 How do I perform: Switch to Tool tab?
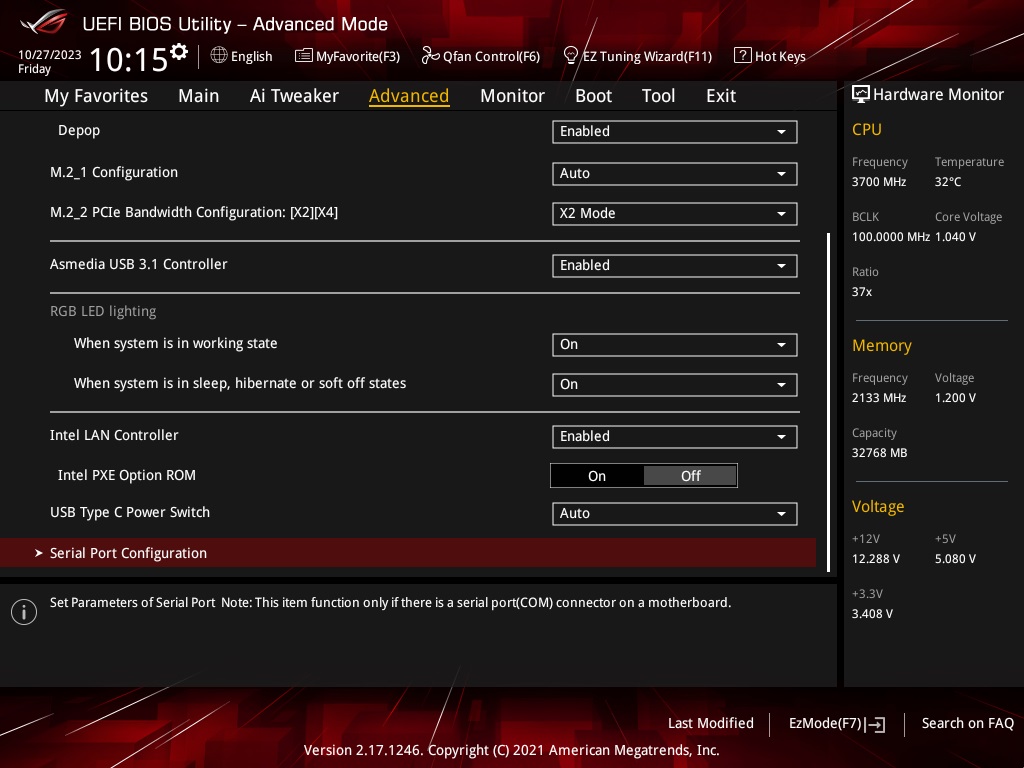coord(658,96)
